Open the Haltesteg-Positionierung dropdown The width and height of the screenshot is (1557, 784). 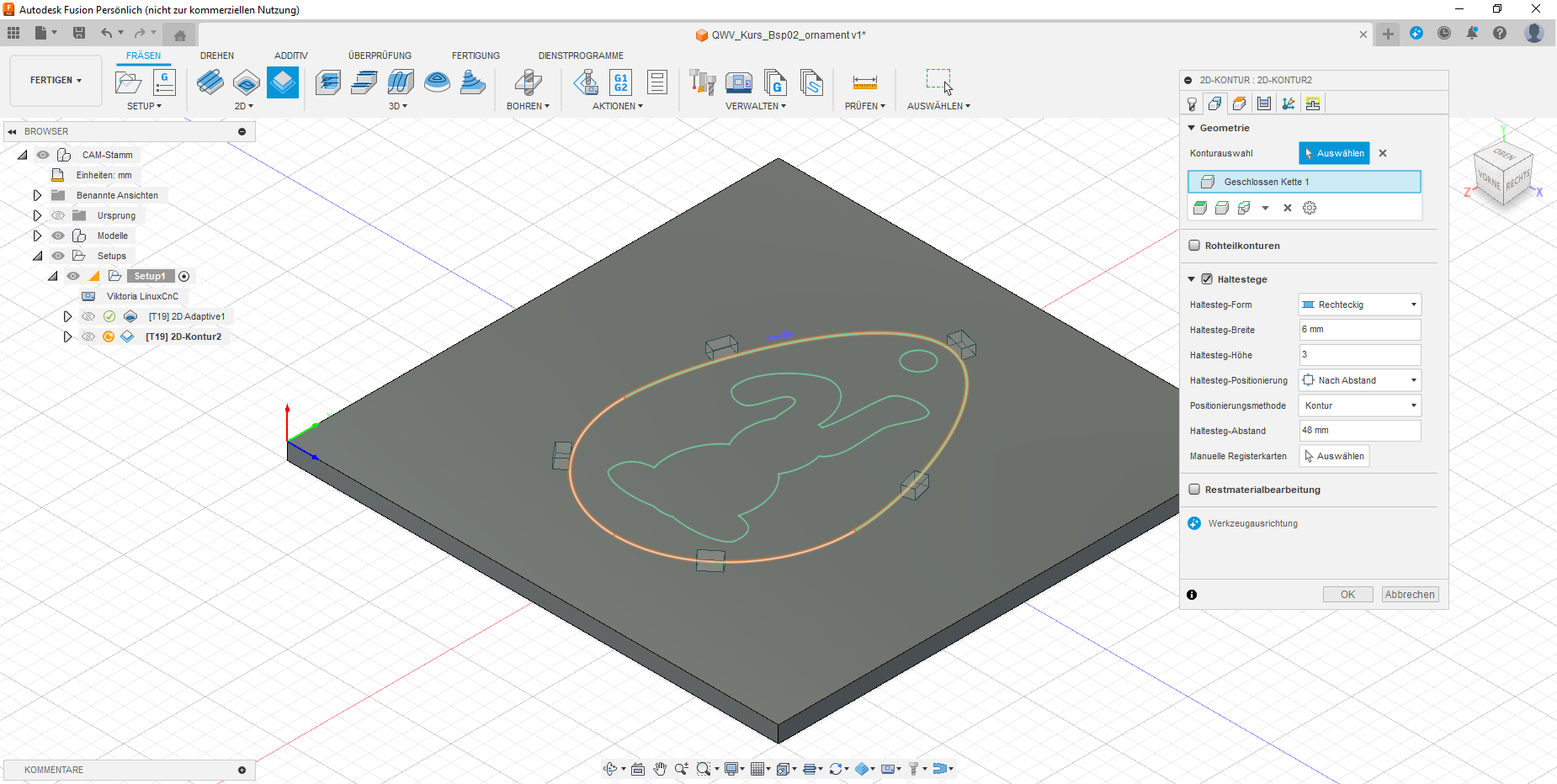click(1359, 380)
